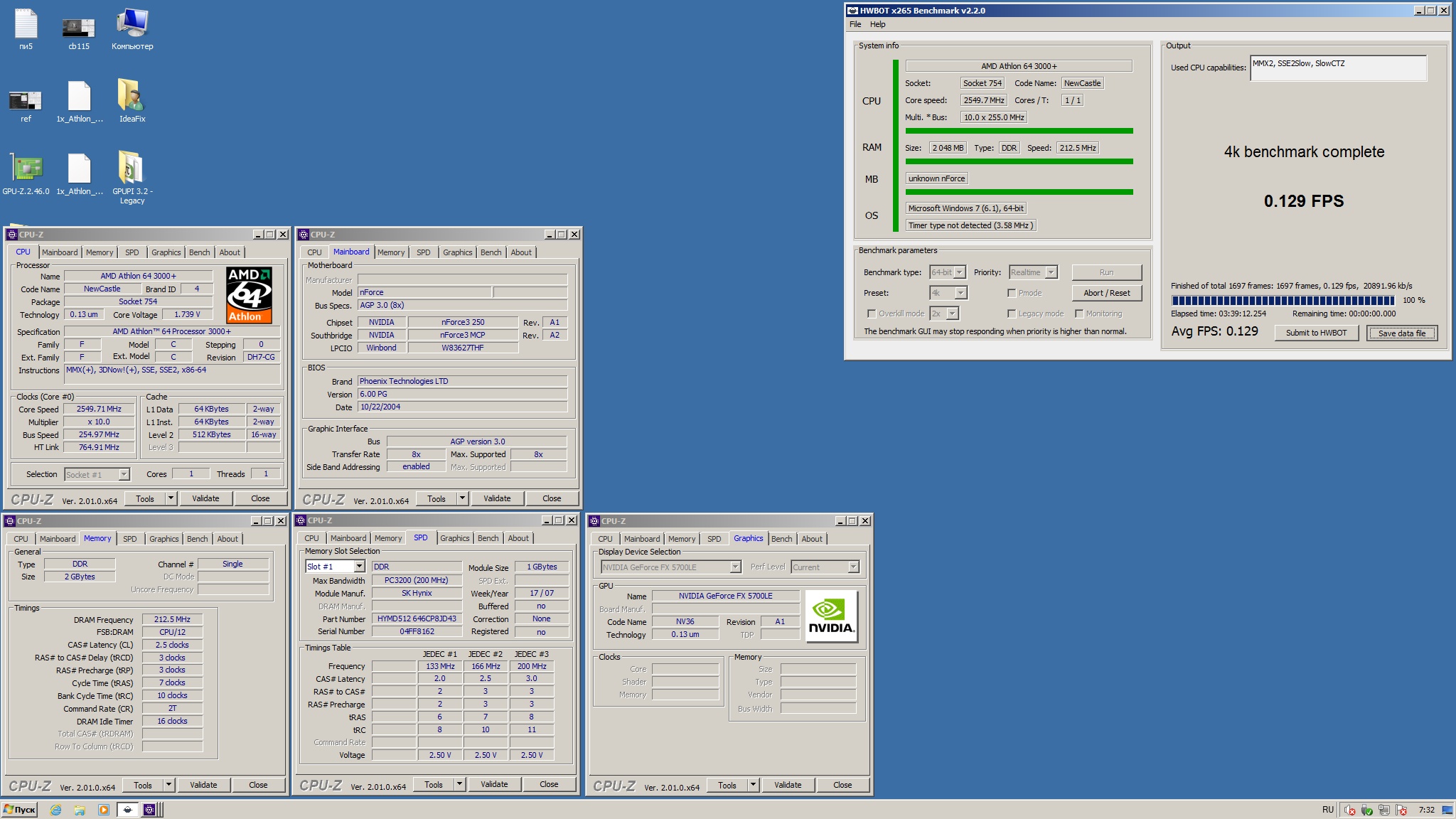This screenshot has height=819, width=1456.
Task: Click the muted volume tray icon
Action: coord(1349,810)
